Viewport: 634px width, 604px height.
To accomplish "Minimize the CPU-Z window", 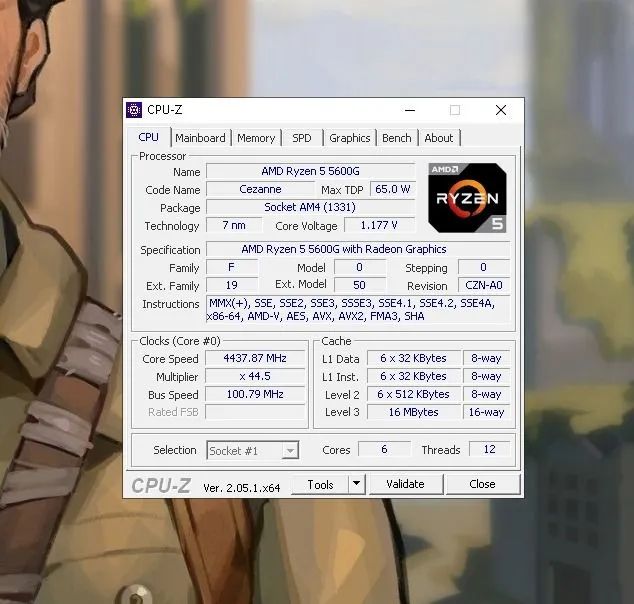I will (x=410, y=110).
